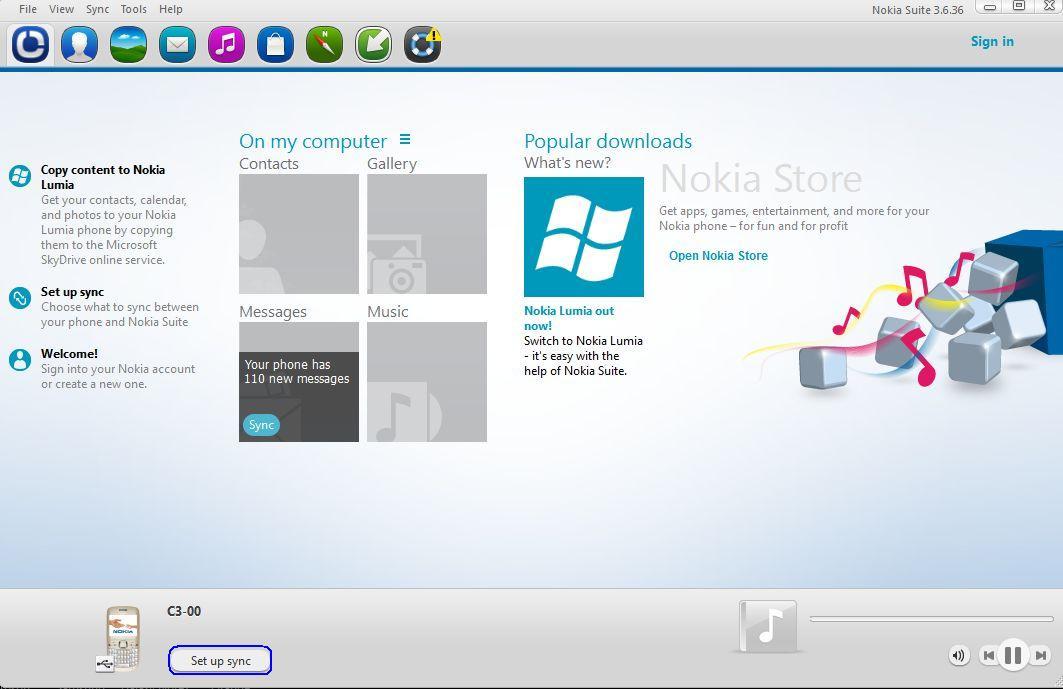Image resolution: width=1063 pixels, height=689 pixels.
Task: Click the Popular downloads heading
Action: [608, 141]
